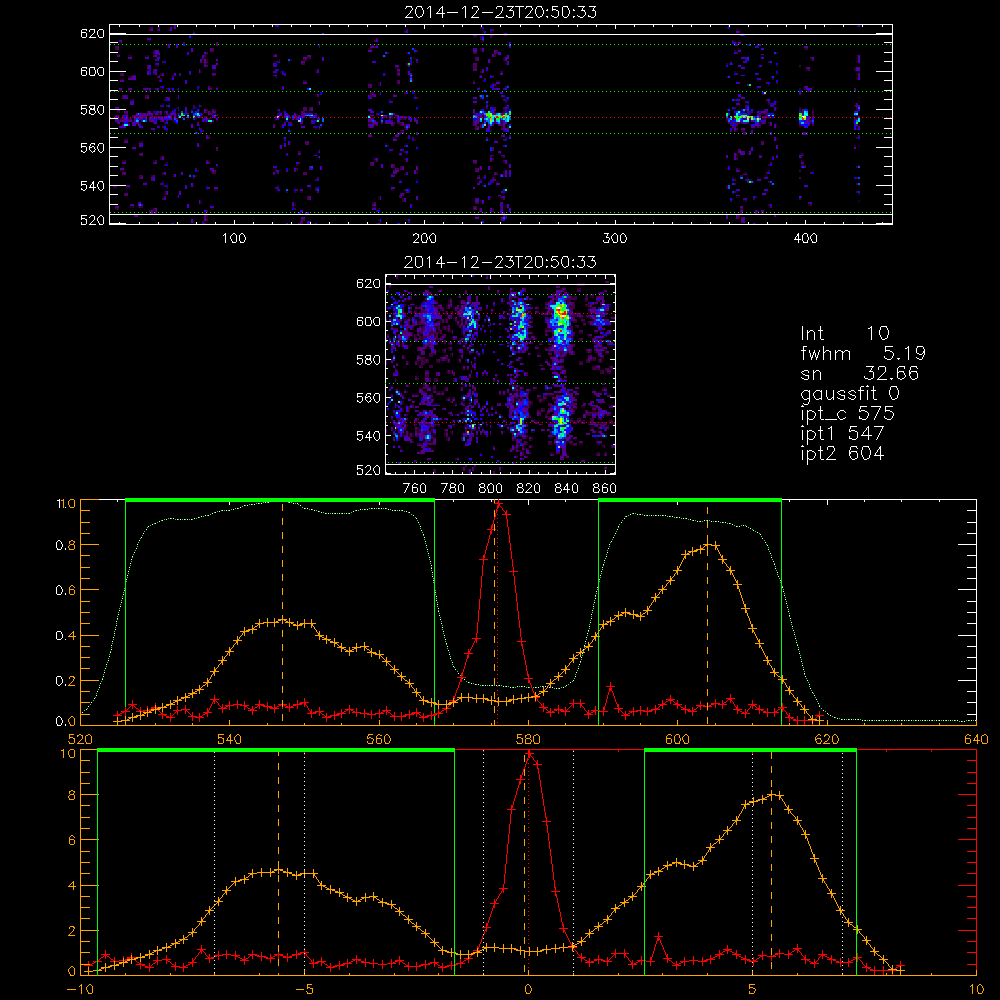Click the top spectrogram title 2014-12-23T20:50:33
The height and width of the screenshot is (1000, 1000).
(x=501, y=12)
